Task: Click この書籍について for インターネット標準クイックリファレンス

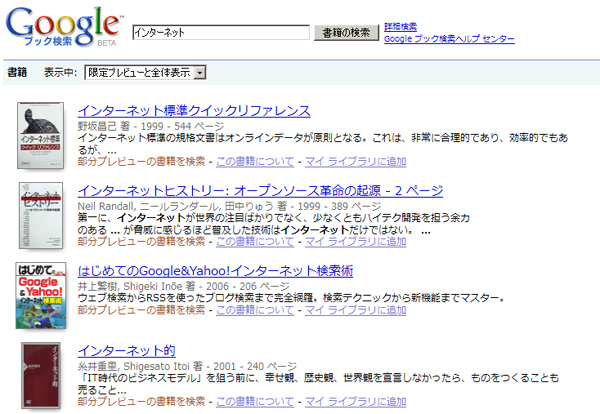Action: click(x=255, y=161)
